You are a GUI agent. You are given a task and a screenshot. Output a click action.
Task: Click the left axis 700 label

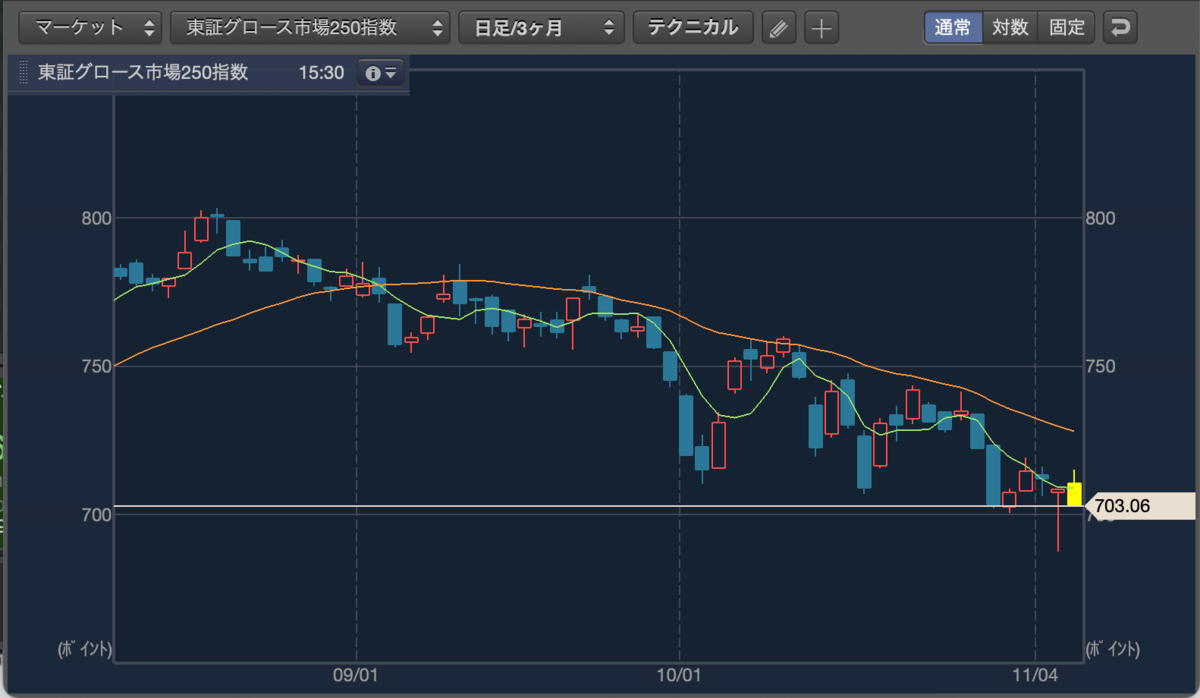point(96,514)
